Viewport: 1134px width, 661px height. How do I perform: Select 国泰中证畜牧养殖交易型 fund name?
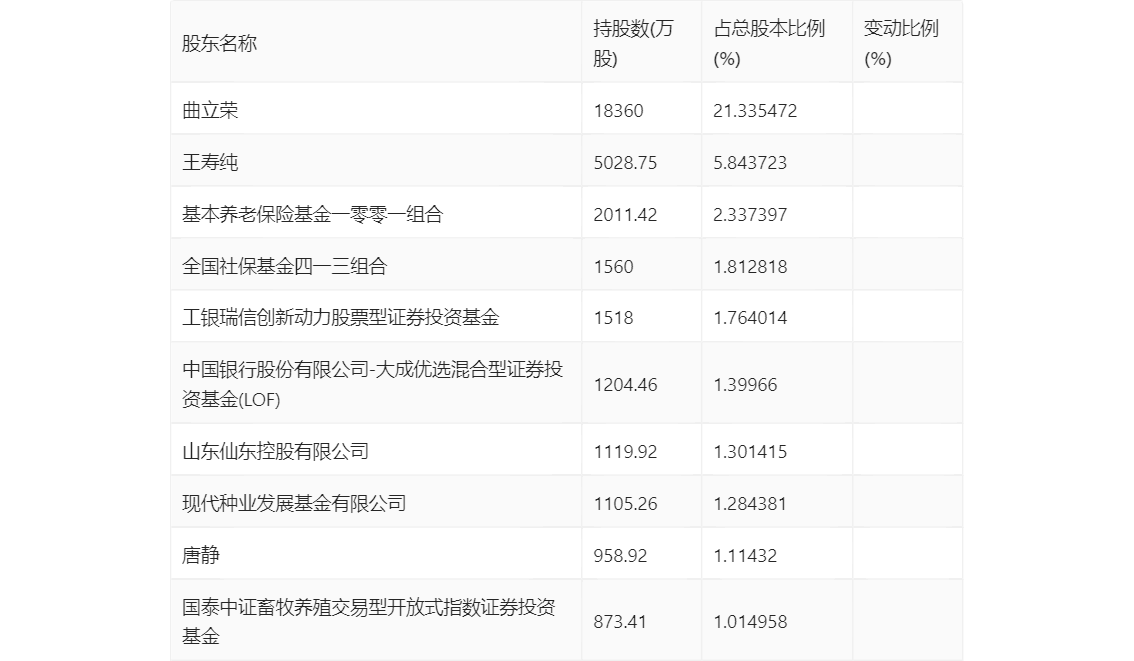[x=369, y=621]
